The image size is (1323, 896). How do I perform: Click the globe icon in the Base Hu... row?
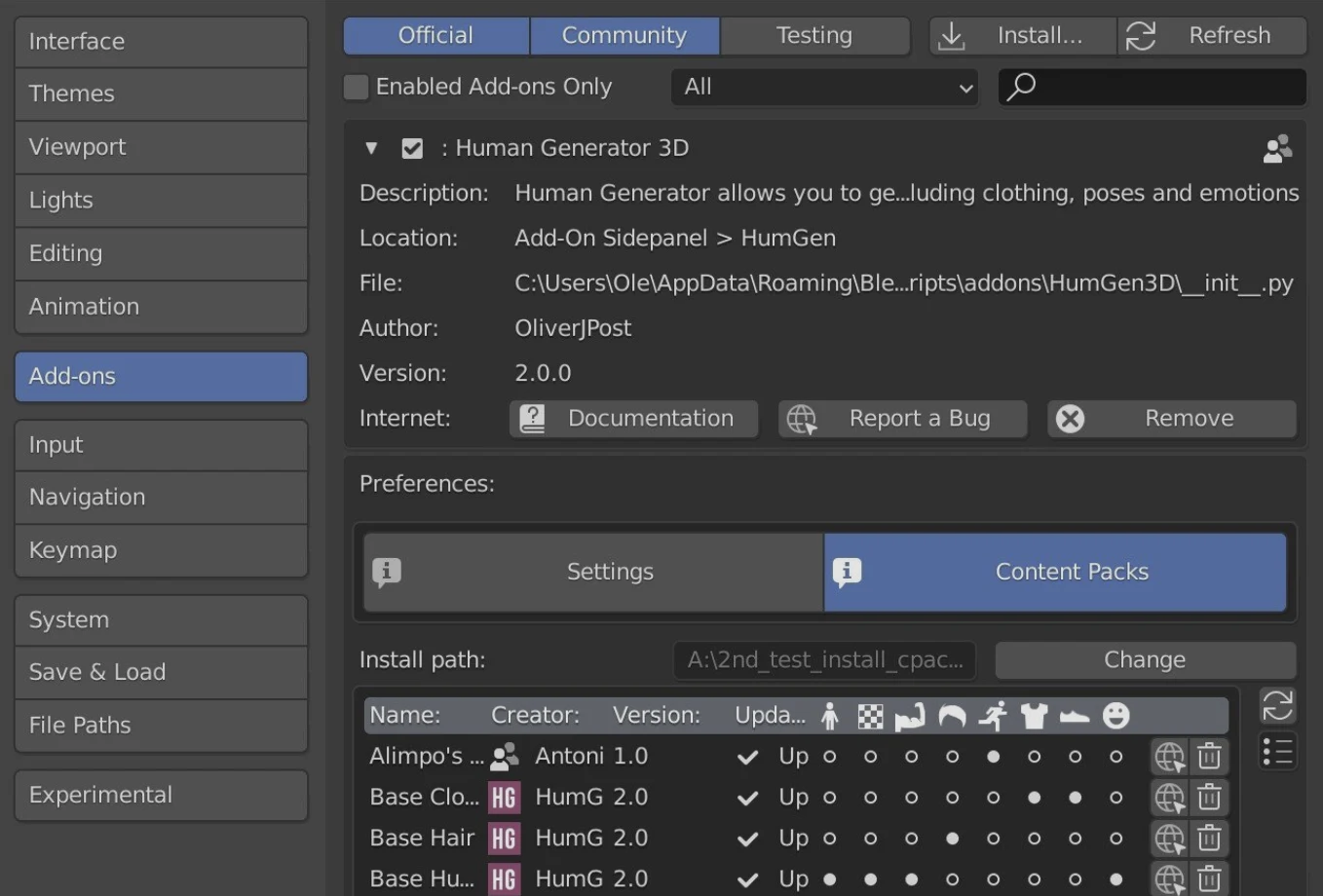coord(1169,879)
